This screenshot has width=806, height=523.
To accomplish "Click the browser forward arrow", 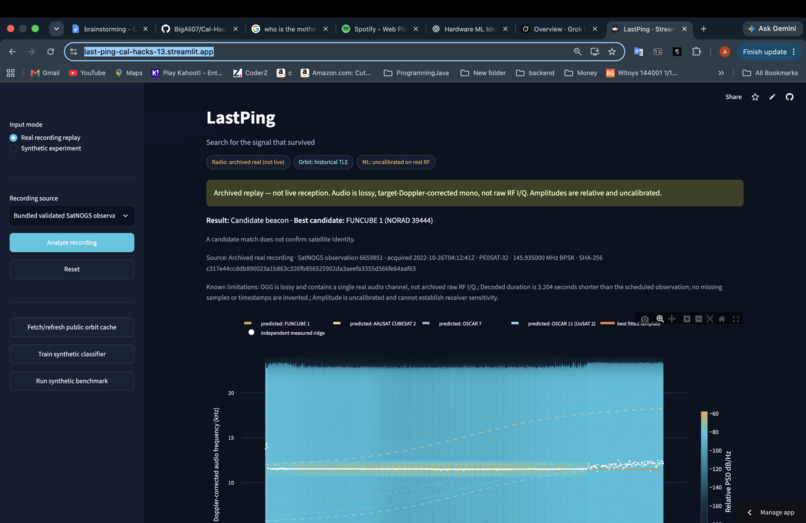I will (31, 51).
